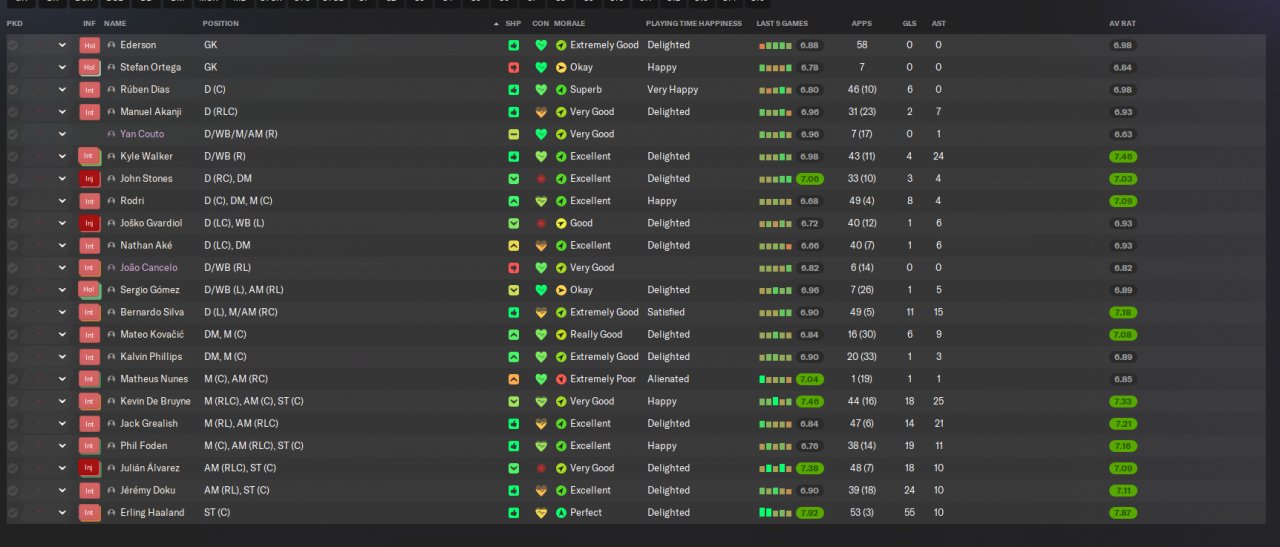
Task: Click Ederson's Hol info badge
Action: [89, 45]
